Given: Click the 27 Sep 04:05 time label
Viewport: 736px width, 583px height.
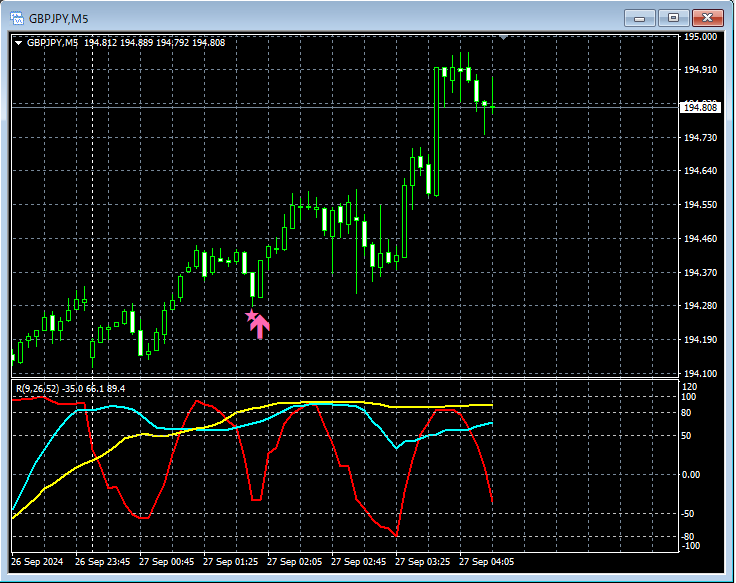Looking at the screenshot, I should coord(486,561).
